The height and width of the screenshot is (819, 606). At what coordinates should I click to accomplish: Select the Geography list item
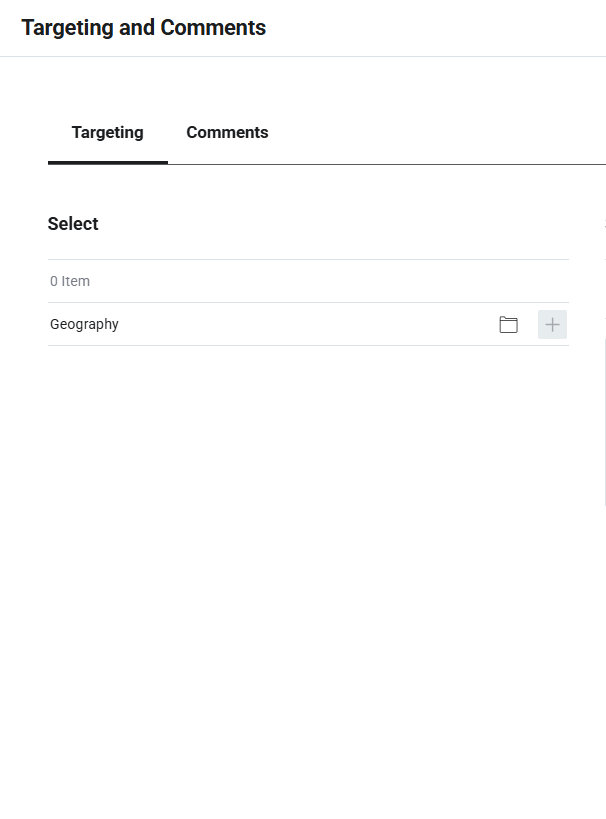(x=85, y=325)
